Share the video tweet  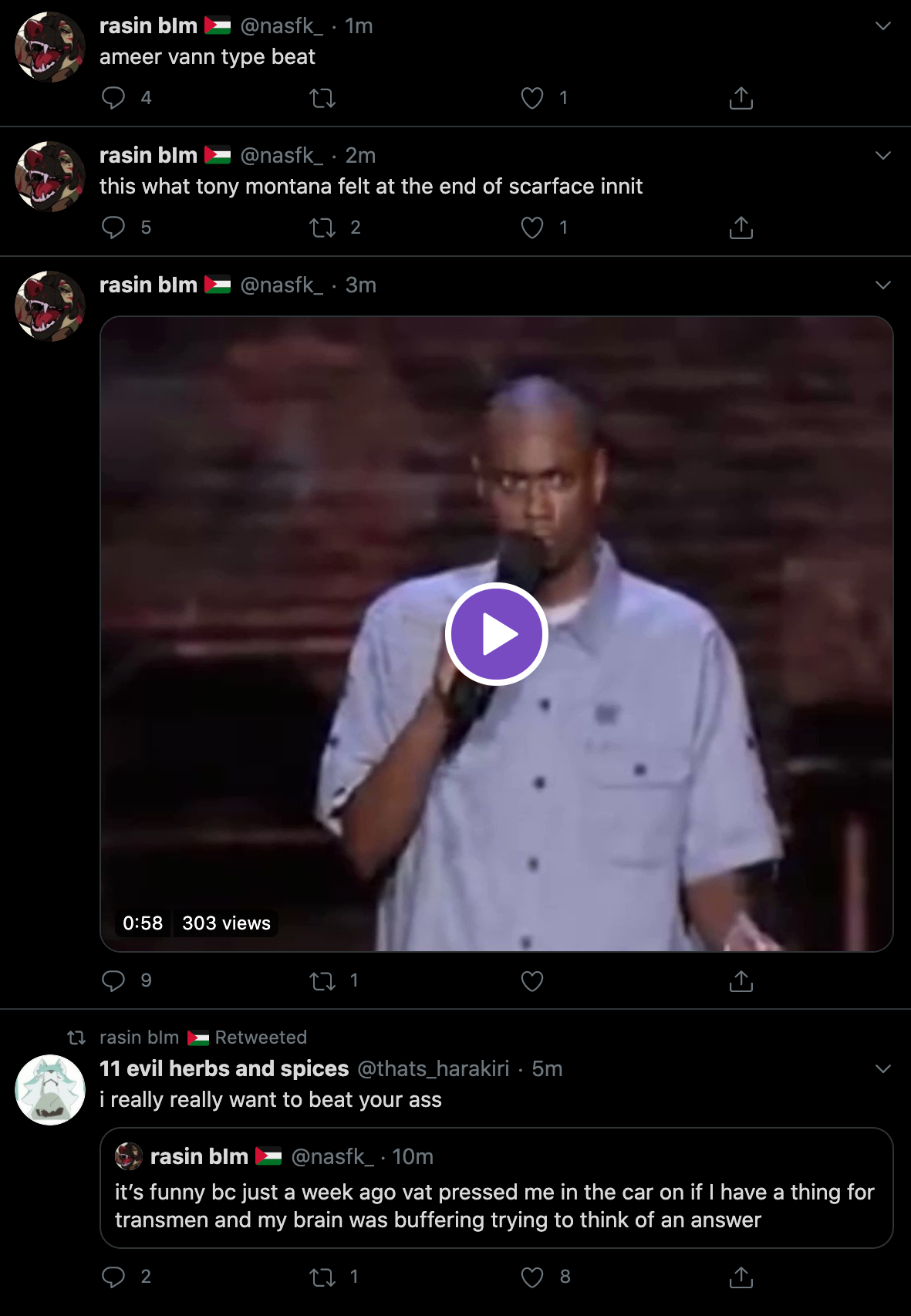pyautogui.click(x=741, y=980)
